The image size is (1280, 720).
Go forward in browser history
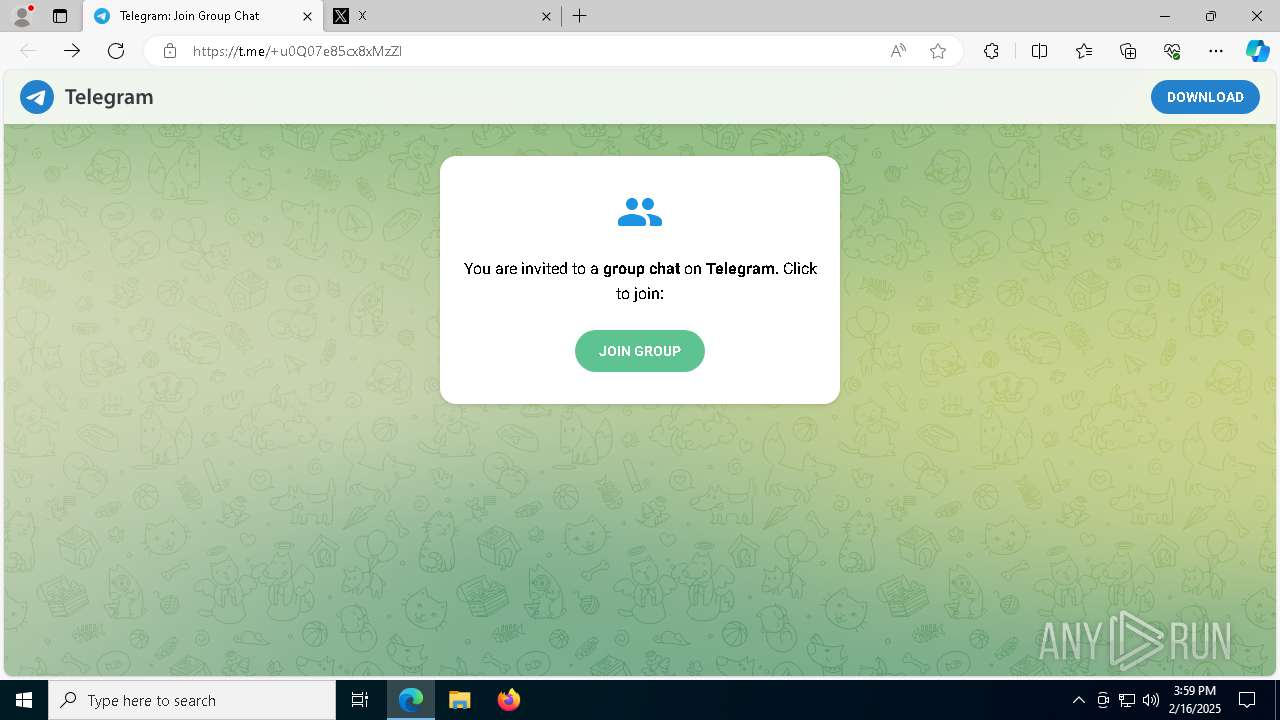click(72, 51)
